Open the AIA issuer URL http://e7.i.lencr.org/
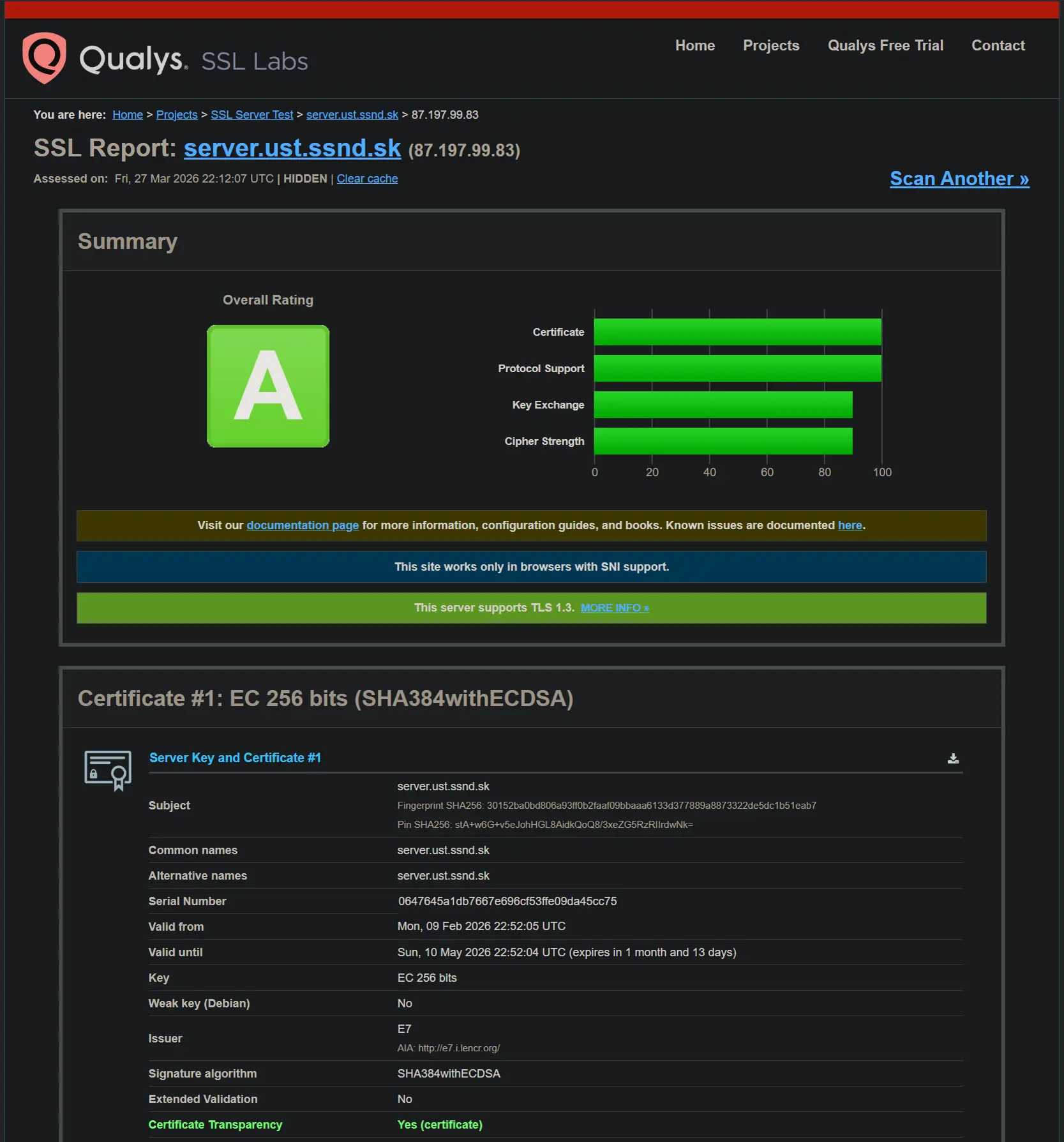 (x=458, y=1048)
